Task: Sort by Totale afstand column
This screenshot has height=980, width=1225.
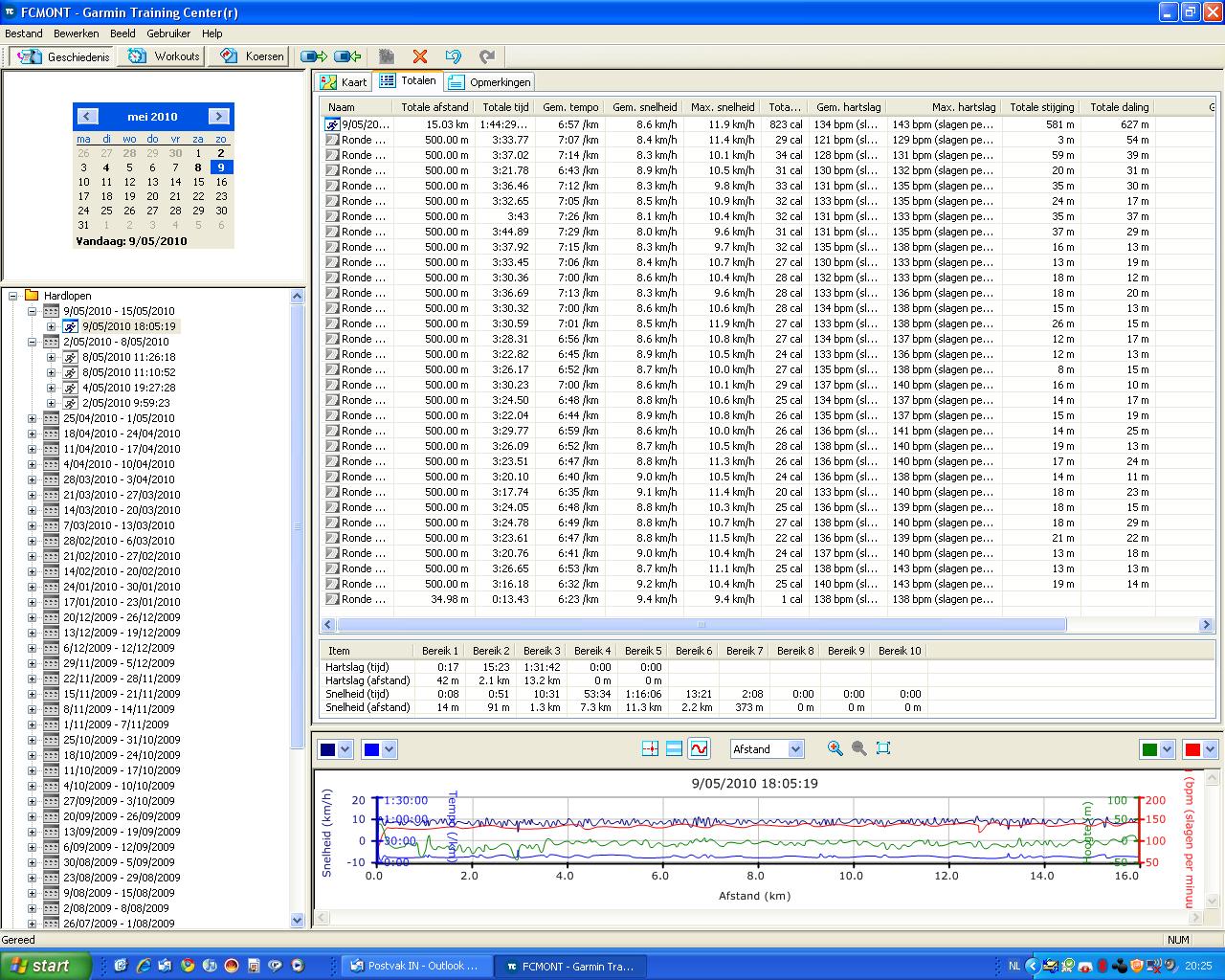Action: tap(434, 107)
